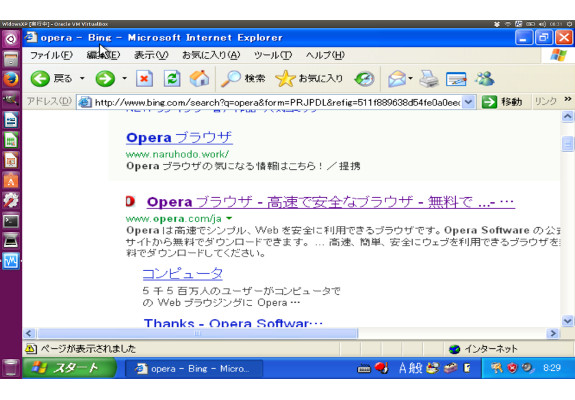
Task: Expand the リンク toolbar chevron
Action: pyautogui.click(x=568, y=99)
